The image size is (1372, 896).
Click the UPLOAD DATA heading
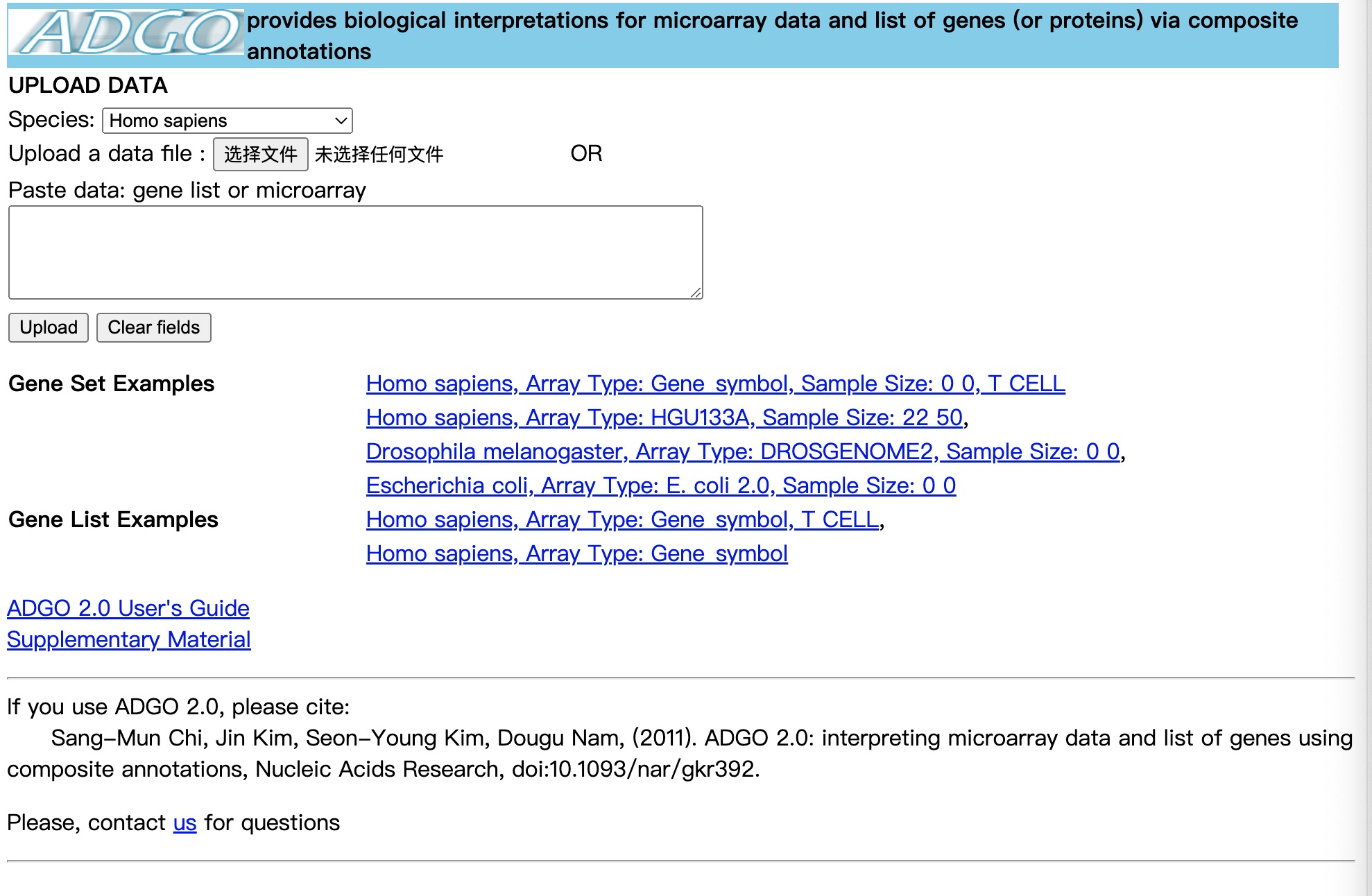(x=88, y=85)
